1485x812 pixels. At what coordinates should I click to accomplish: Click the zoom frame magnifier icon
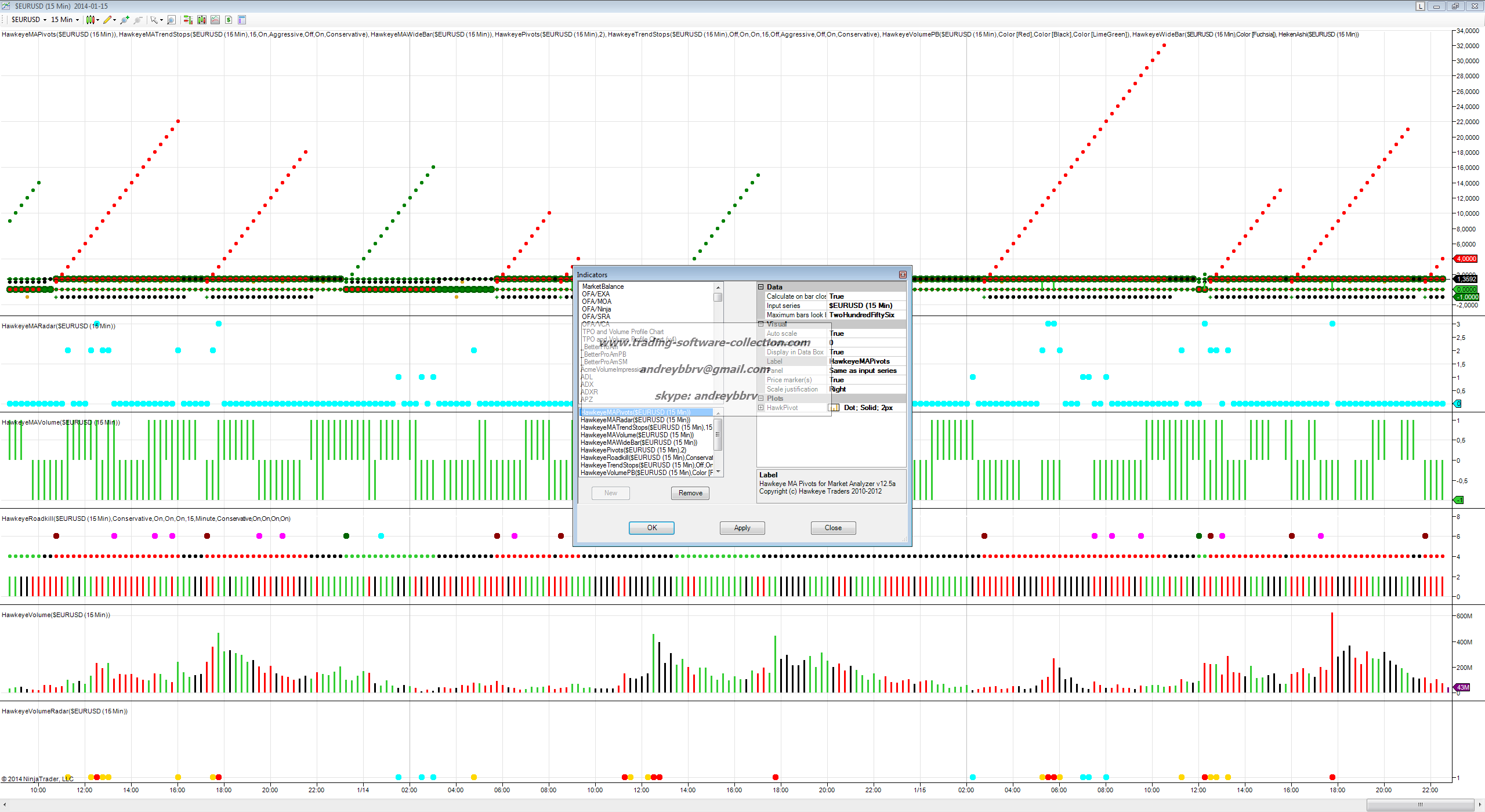pos(171,20)
